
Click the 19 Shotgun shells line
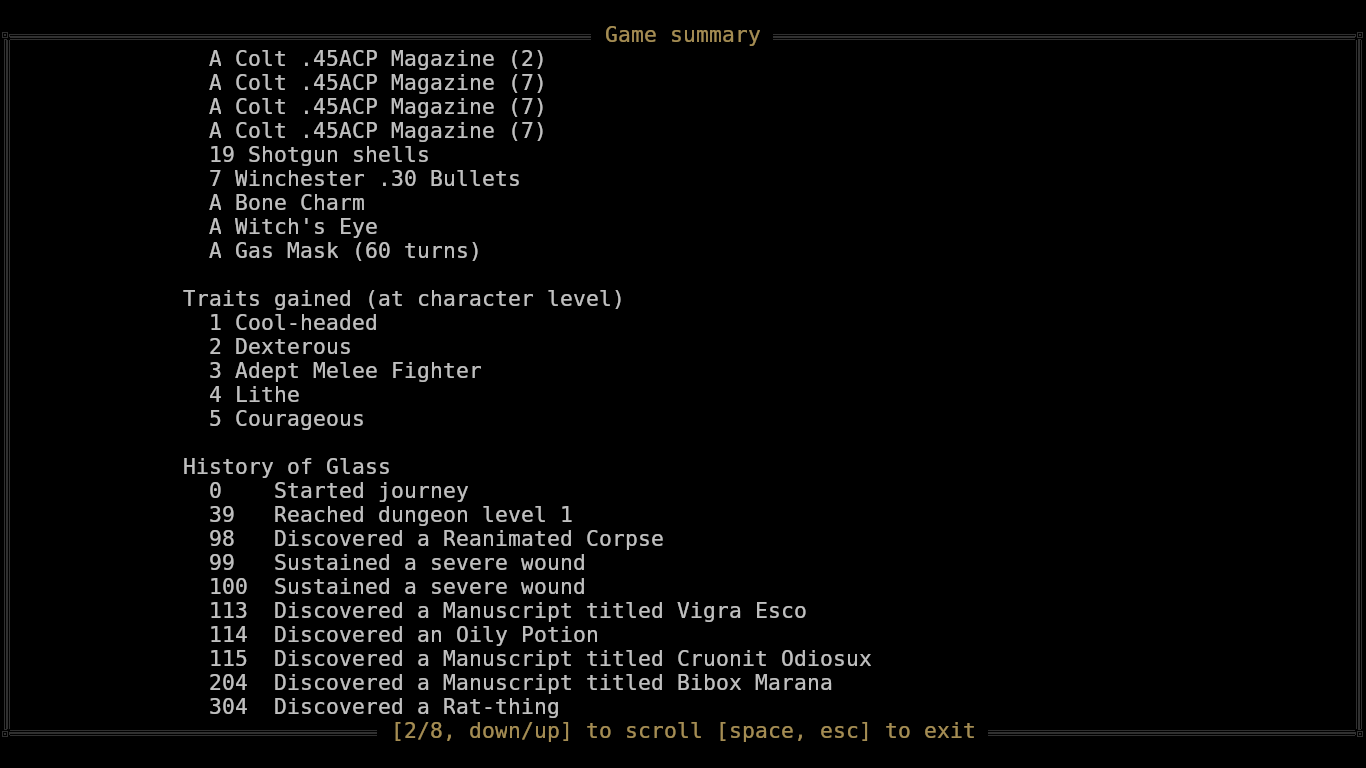(x=319, y=155)
